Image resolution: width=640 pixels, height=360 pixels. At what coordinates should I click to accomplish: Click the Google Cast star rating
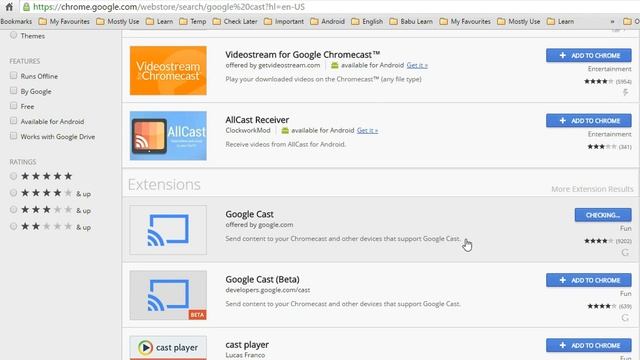click(x=598, y=241)
